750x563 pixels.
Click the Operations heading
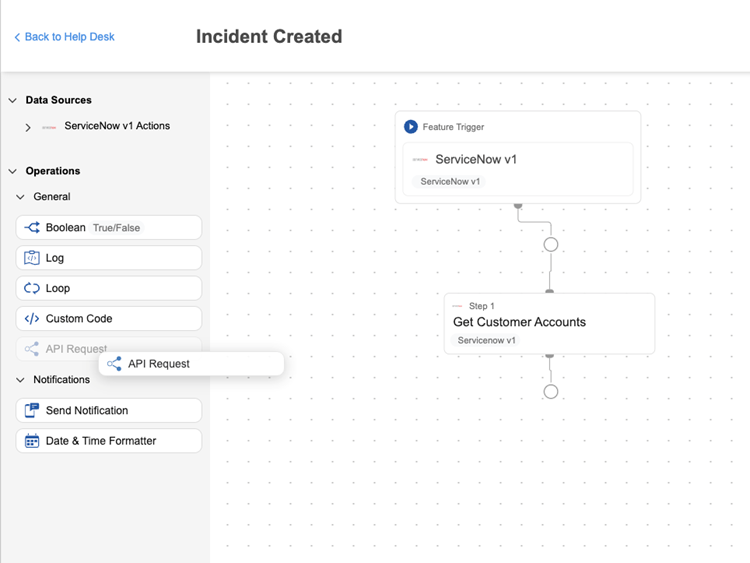pos(53,171)
